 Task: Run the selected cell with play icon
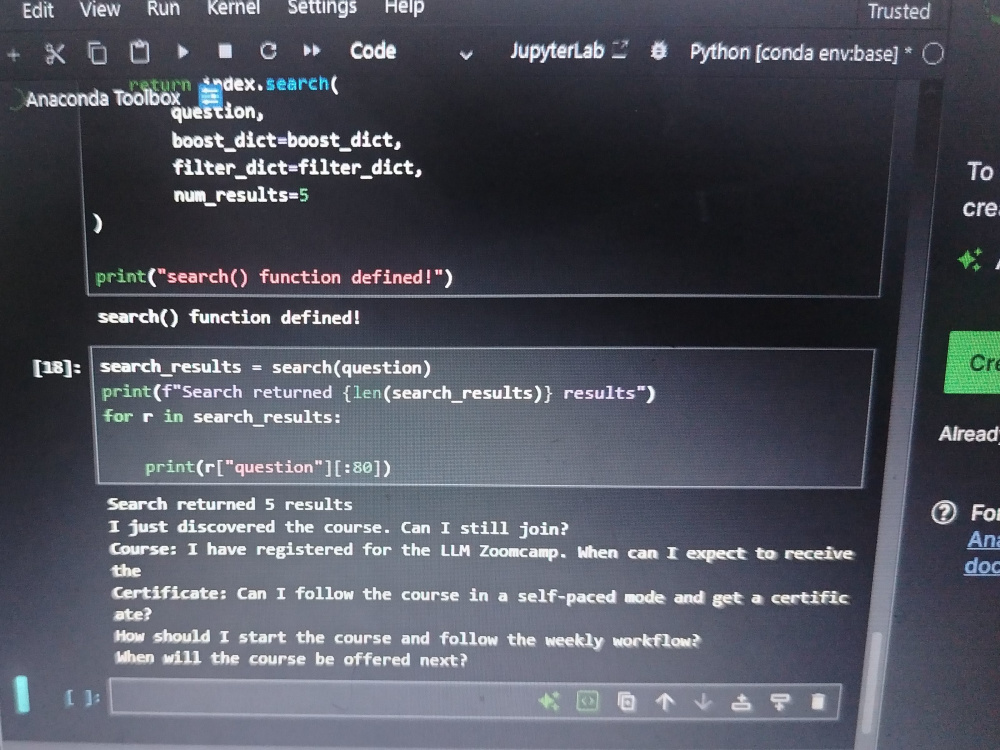(x=182, y=52)
